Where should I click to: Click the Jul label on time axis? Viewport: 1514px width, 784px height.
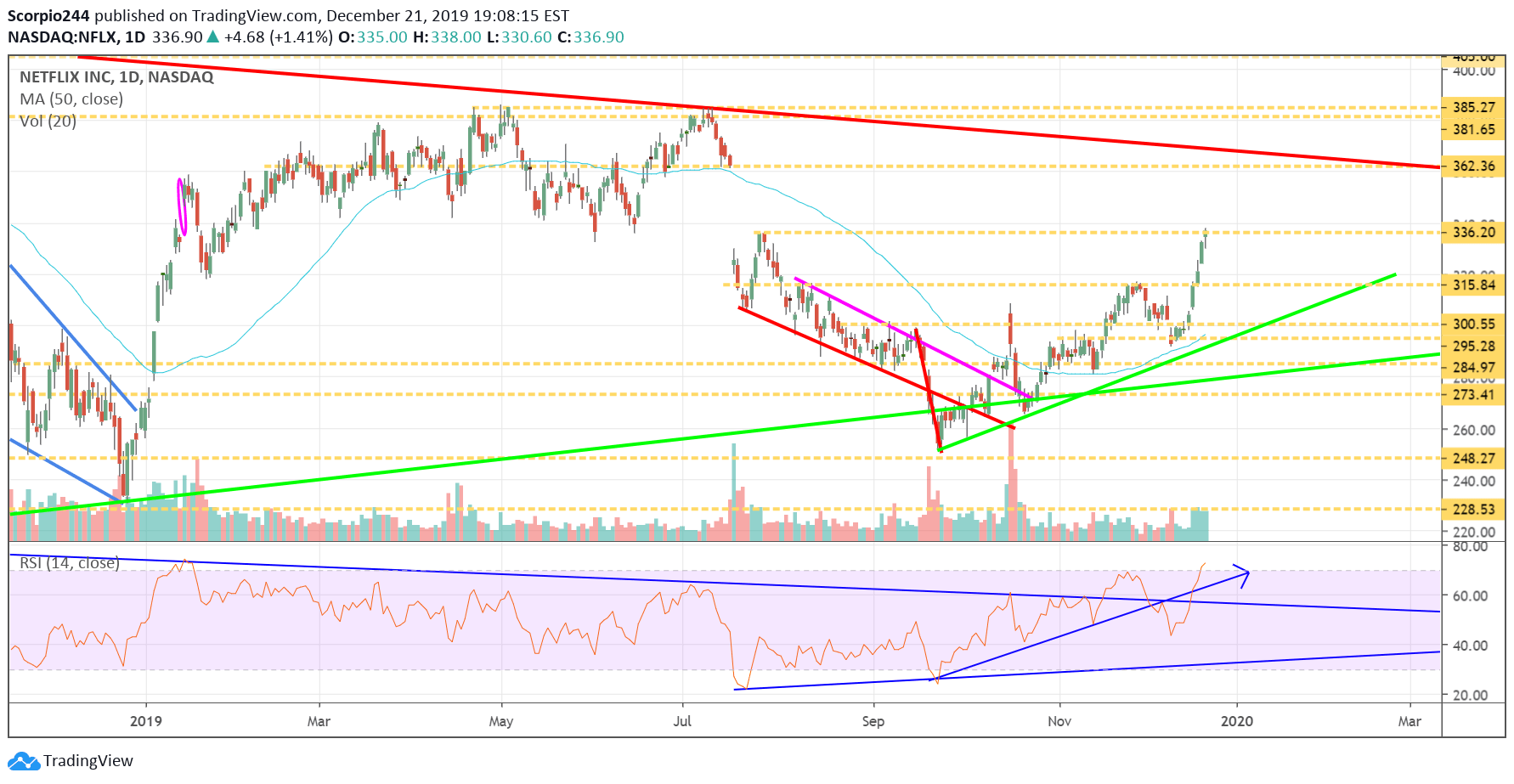coord(682,721)
